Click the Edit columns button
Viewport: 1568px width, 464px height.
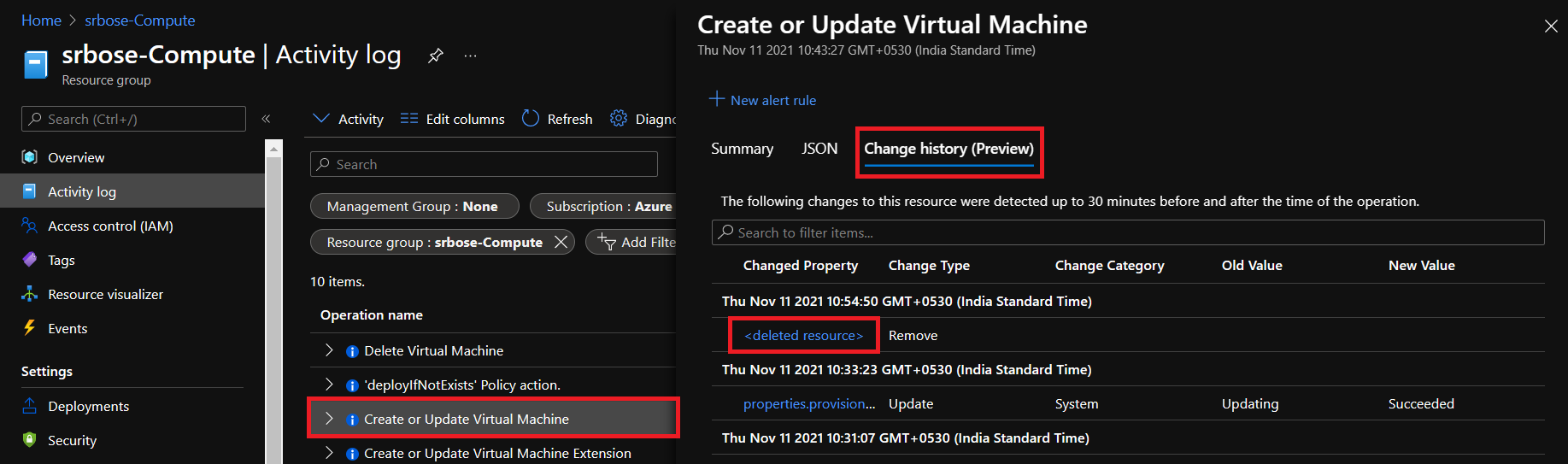click(453, 119)
